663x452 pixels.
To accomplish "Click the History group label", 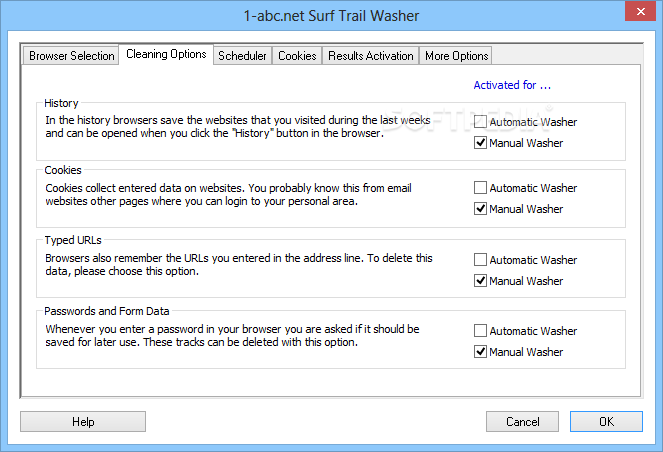I will pos(61,103).
